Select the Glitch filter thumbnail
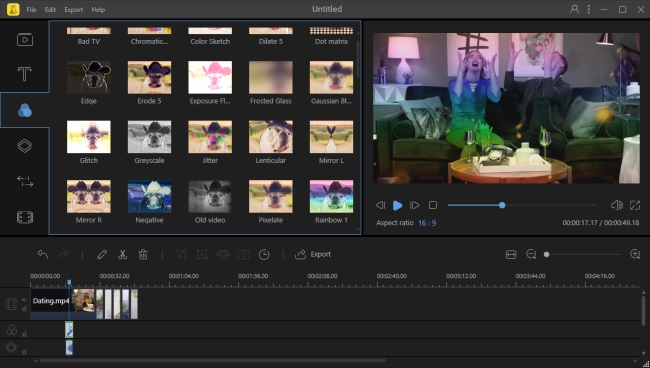This screenshot has width=650, height=368. tap(89, 137)
